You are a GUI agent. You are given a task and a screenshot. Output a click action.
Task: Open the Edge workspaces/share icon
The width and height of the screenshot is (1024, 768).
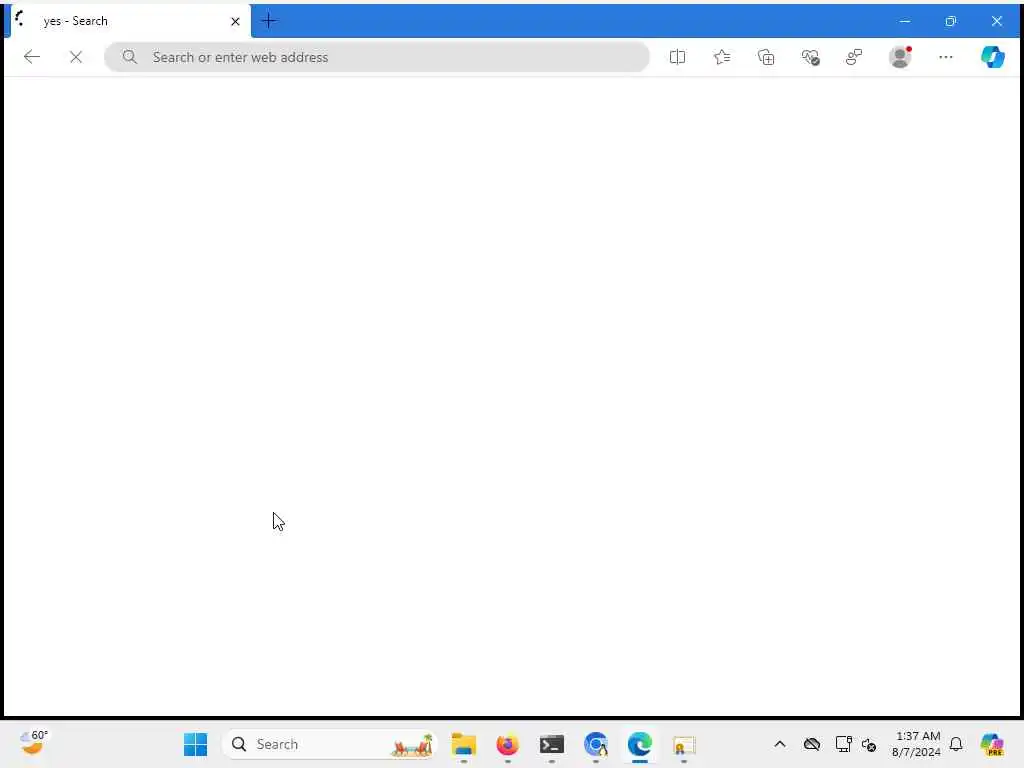(854, 57)
